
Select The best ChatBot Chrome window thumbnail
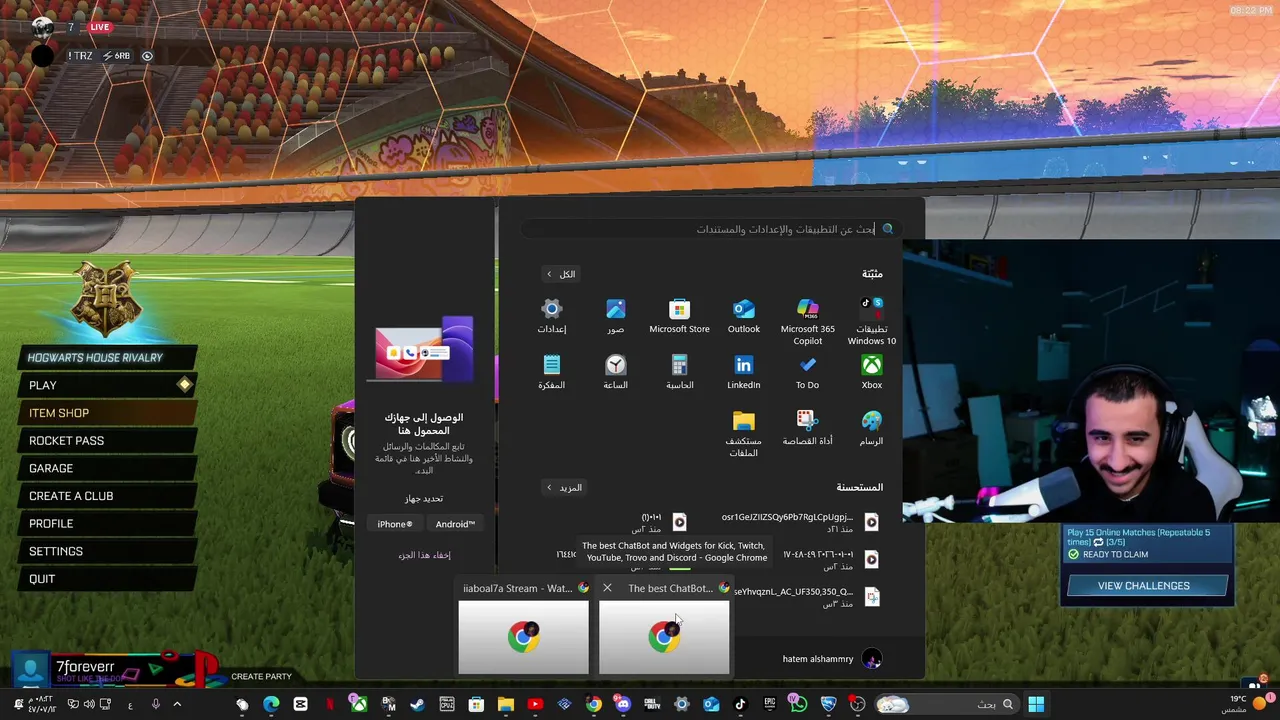(664, 636)
